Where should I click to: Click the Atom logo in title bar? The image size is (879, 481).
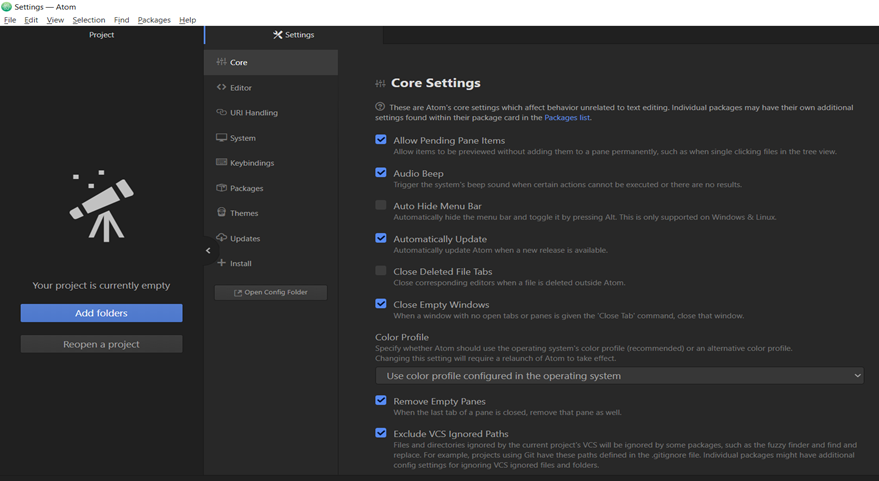pos(7,7)
